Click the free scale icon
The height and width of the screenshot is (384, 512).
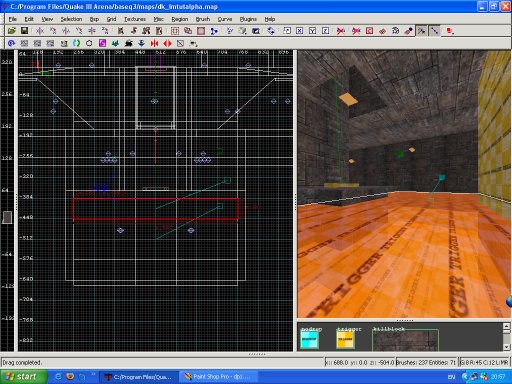[x=287, y=31]
